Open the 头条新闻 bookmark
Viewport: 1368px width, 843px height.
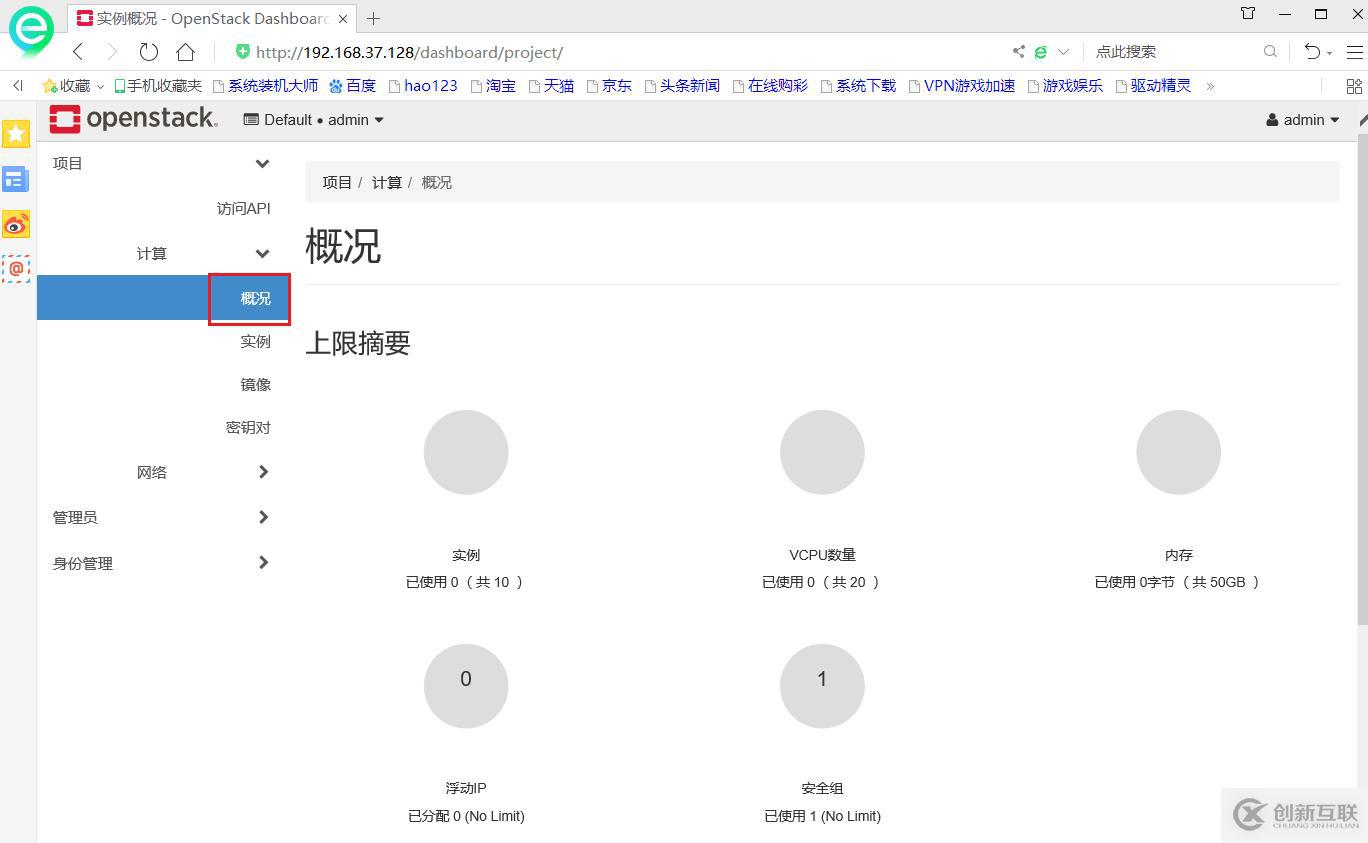point(682,86)
